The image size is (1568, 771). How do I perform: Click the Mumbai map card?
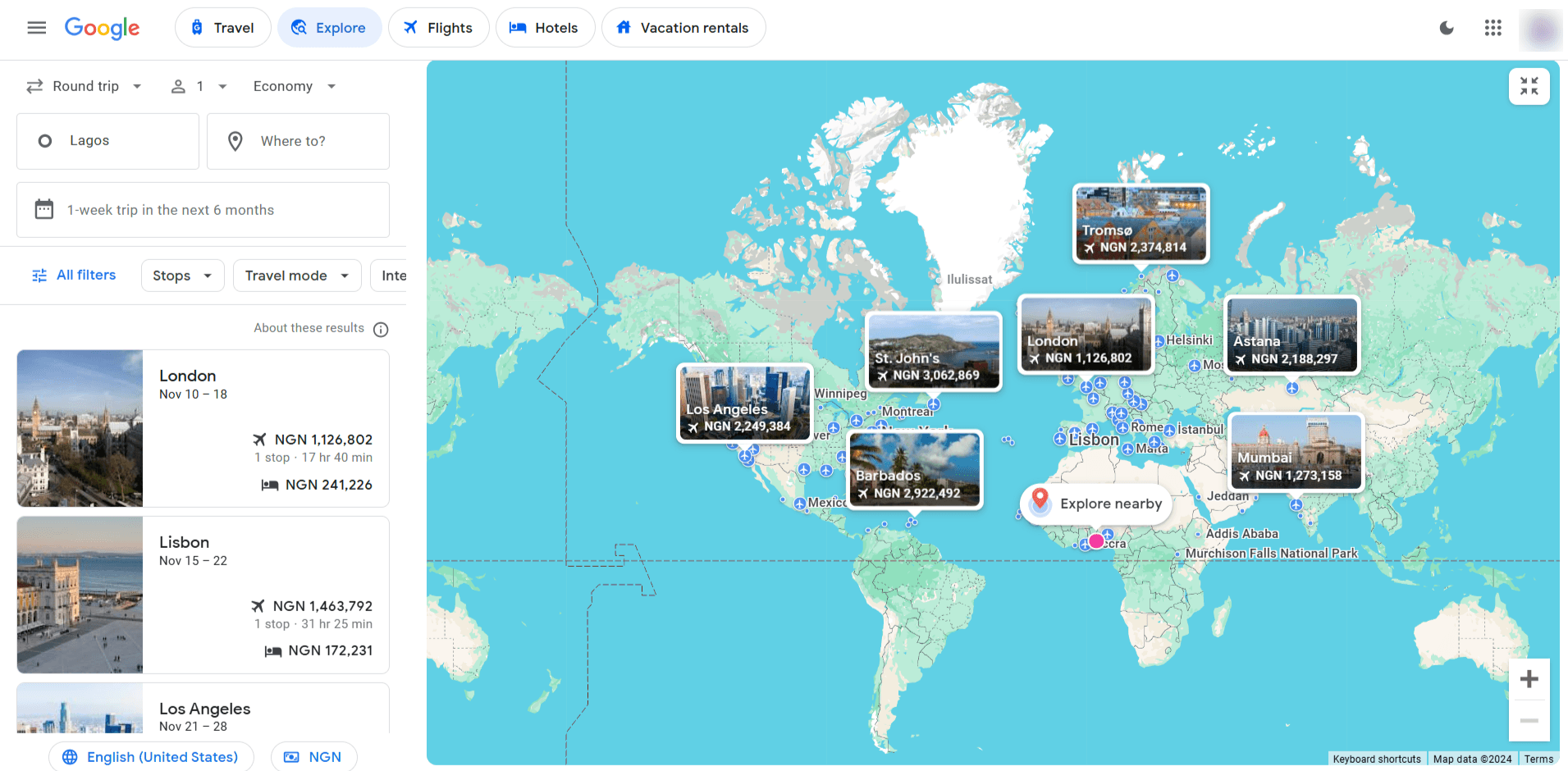(1296, 452)
